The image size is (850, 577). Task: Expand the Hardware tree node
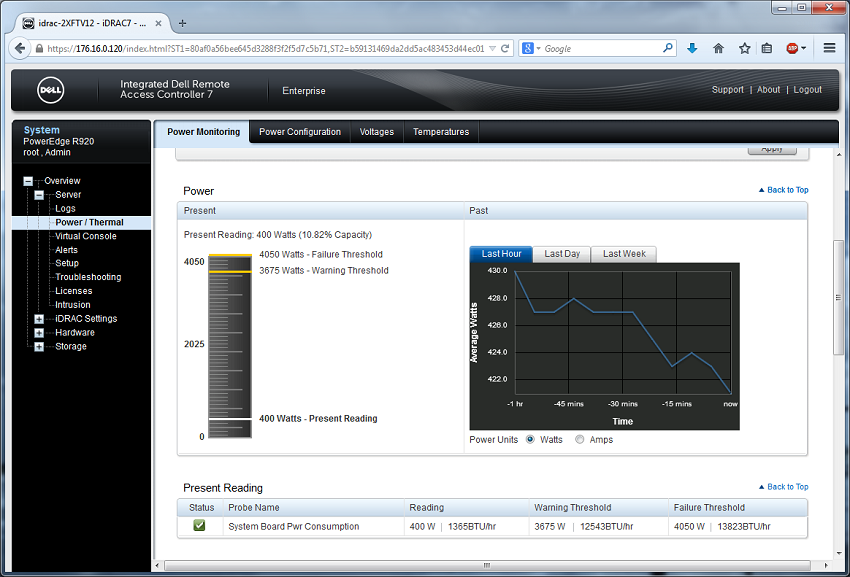click(x=39, y=333)
